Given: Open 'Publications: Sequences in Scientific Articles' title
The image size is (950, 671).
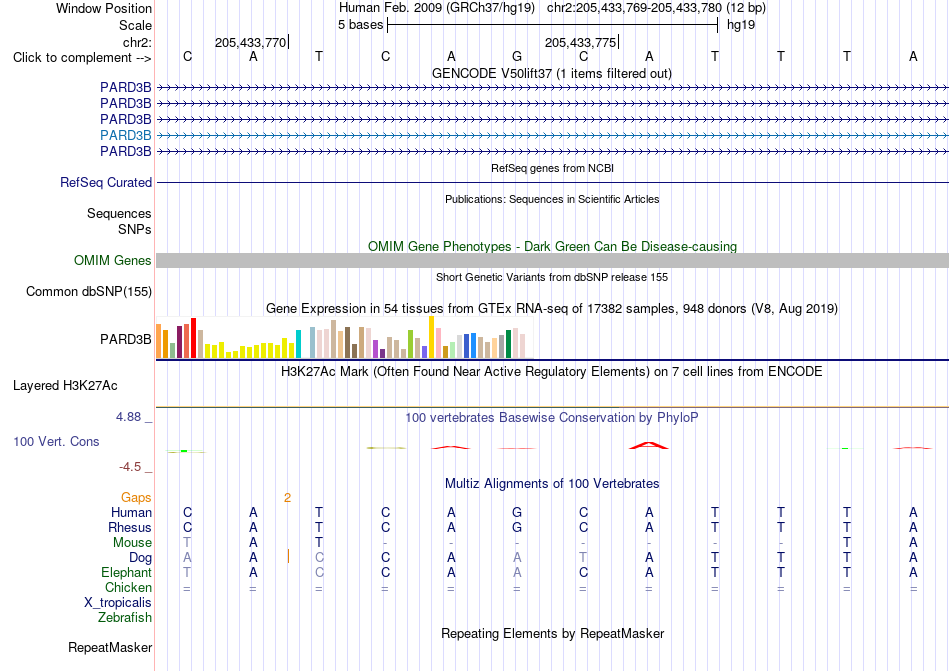Looking at the screenshot, I should click(552, 199).
